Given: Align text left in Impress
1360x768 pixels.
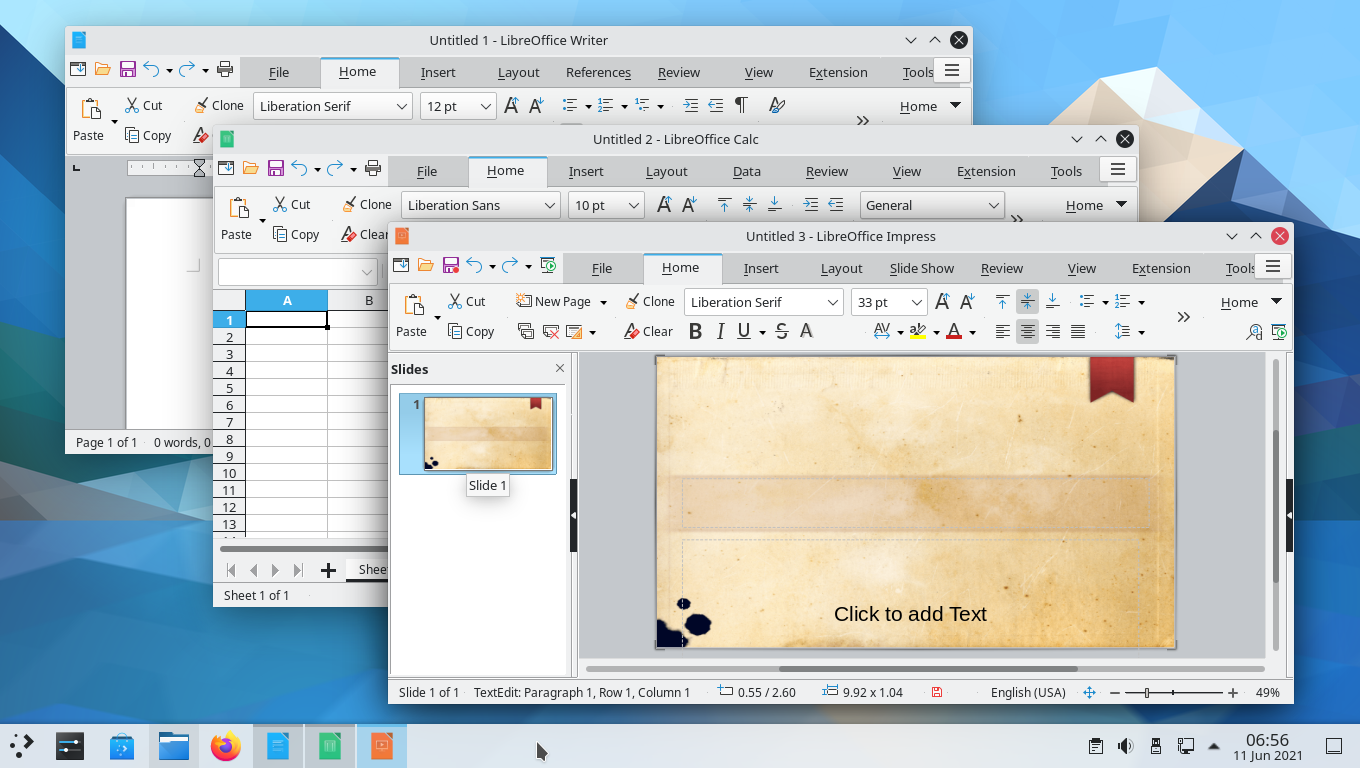Looking at the screenshot, I should coord(1003,331).
